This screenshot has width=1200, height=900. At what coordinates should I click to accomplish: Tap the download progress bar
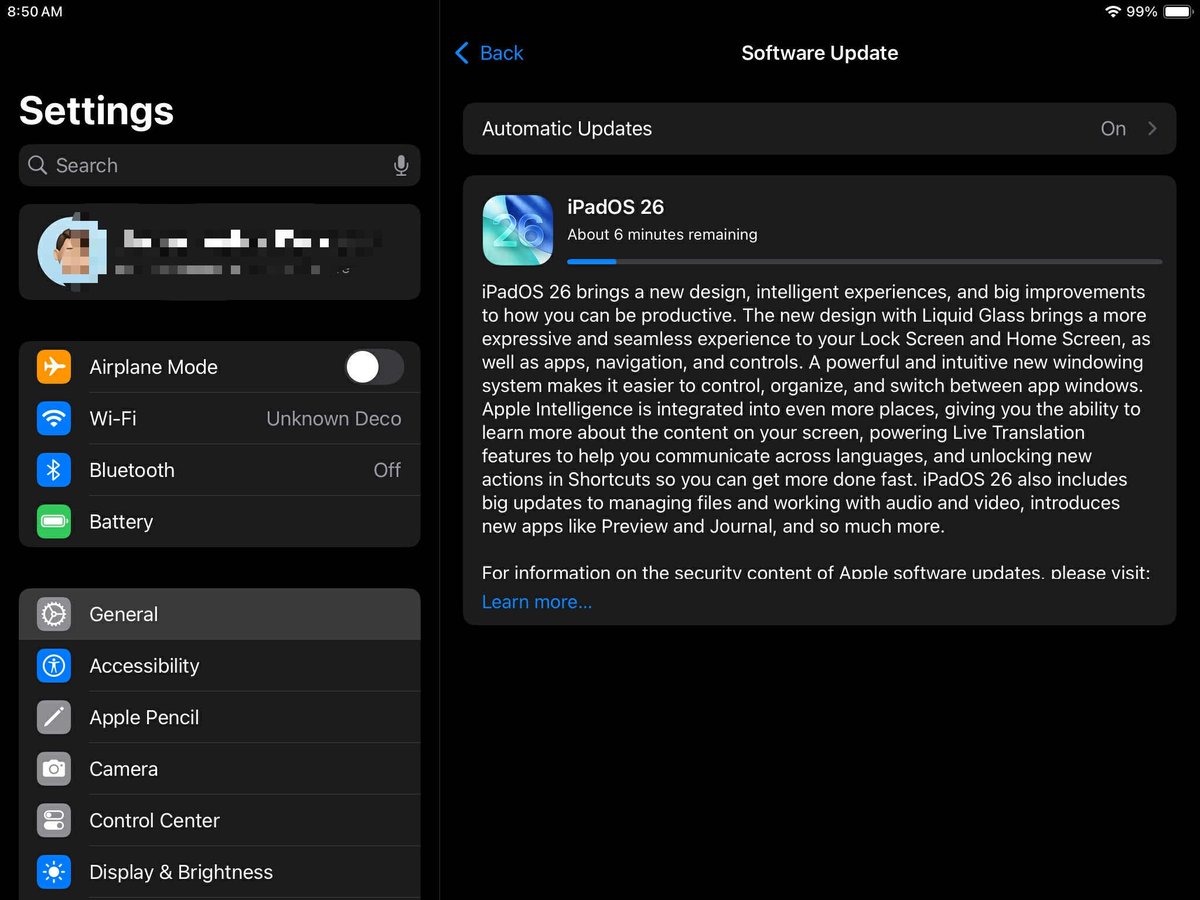[864, 261]
